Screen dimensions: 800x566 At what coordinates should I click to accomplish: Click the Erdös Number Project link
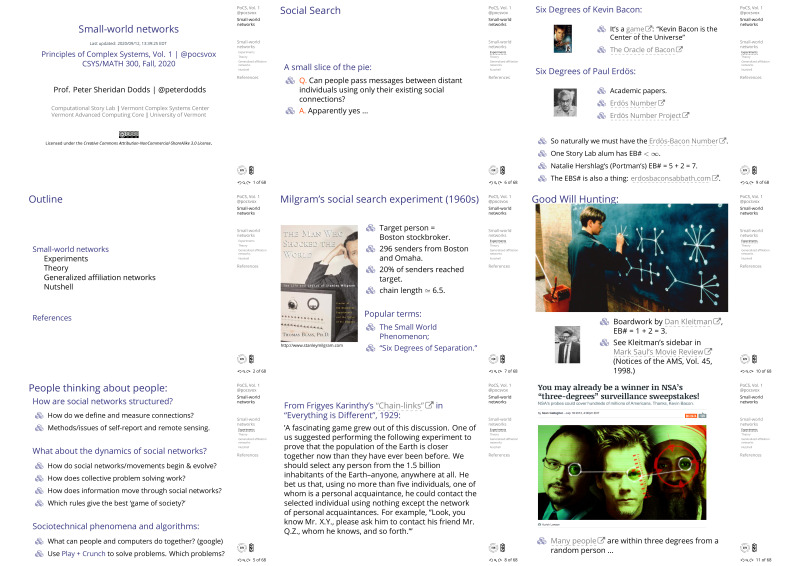650,115
